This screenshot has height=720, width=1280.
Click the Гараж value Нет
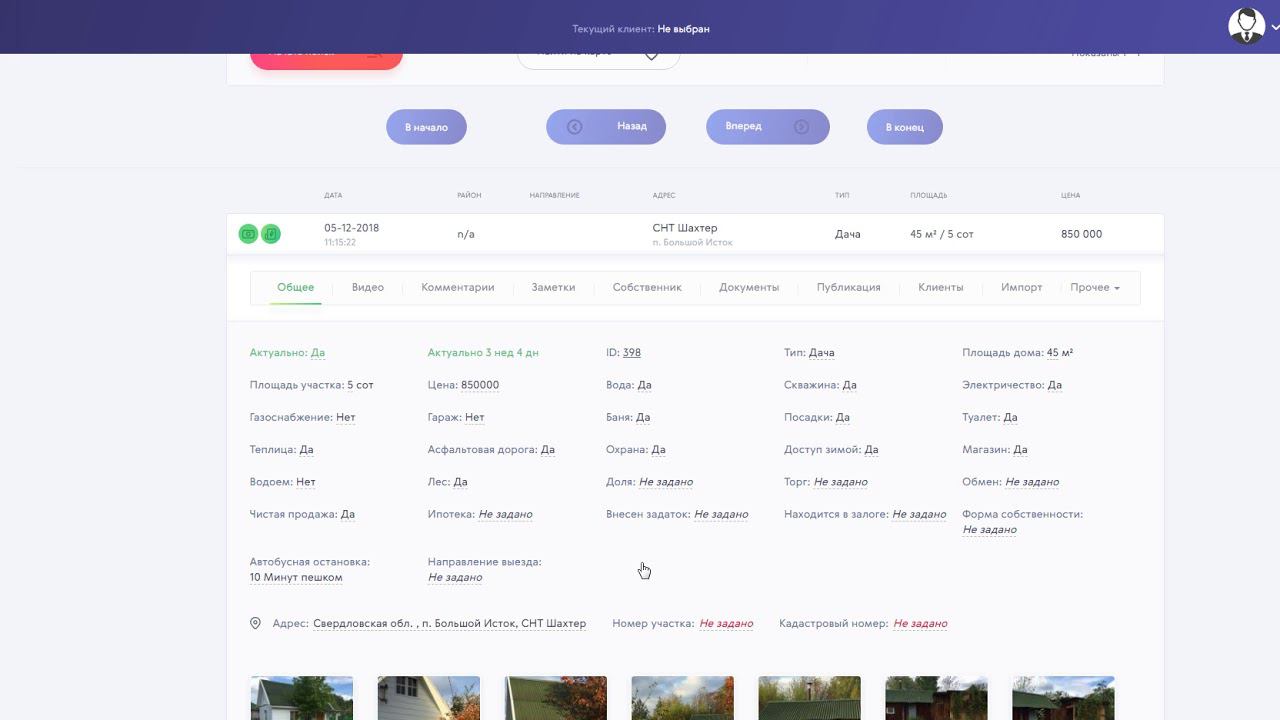tap(475, 417)
